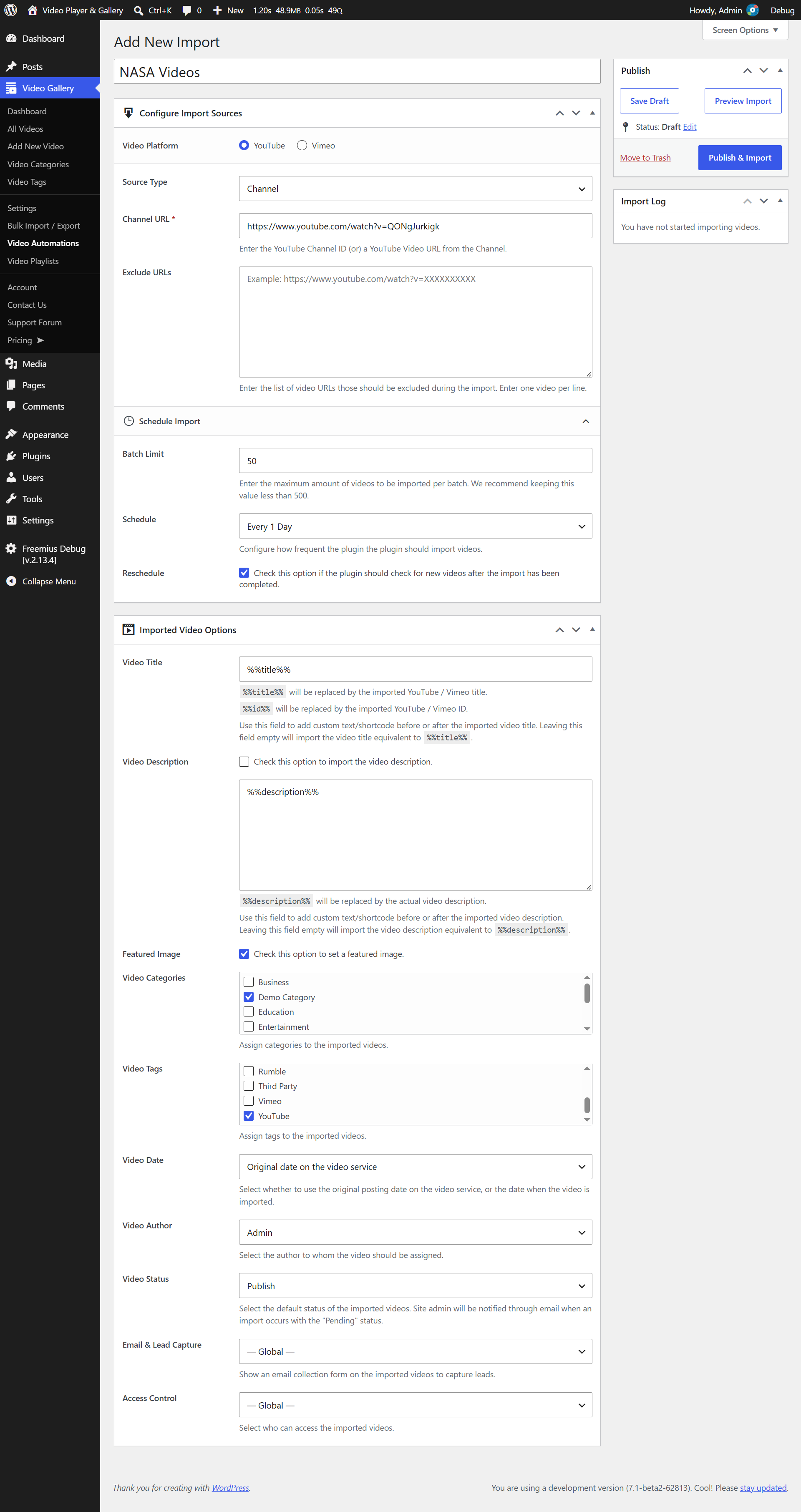Image resolution: width=801 pixels, height=1512 pixels.
Task: Open Add New Video submenu item
Action: pyautogui.click(x=36, y=146)
